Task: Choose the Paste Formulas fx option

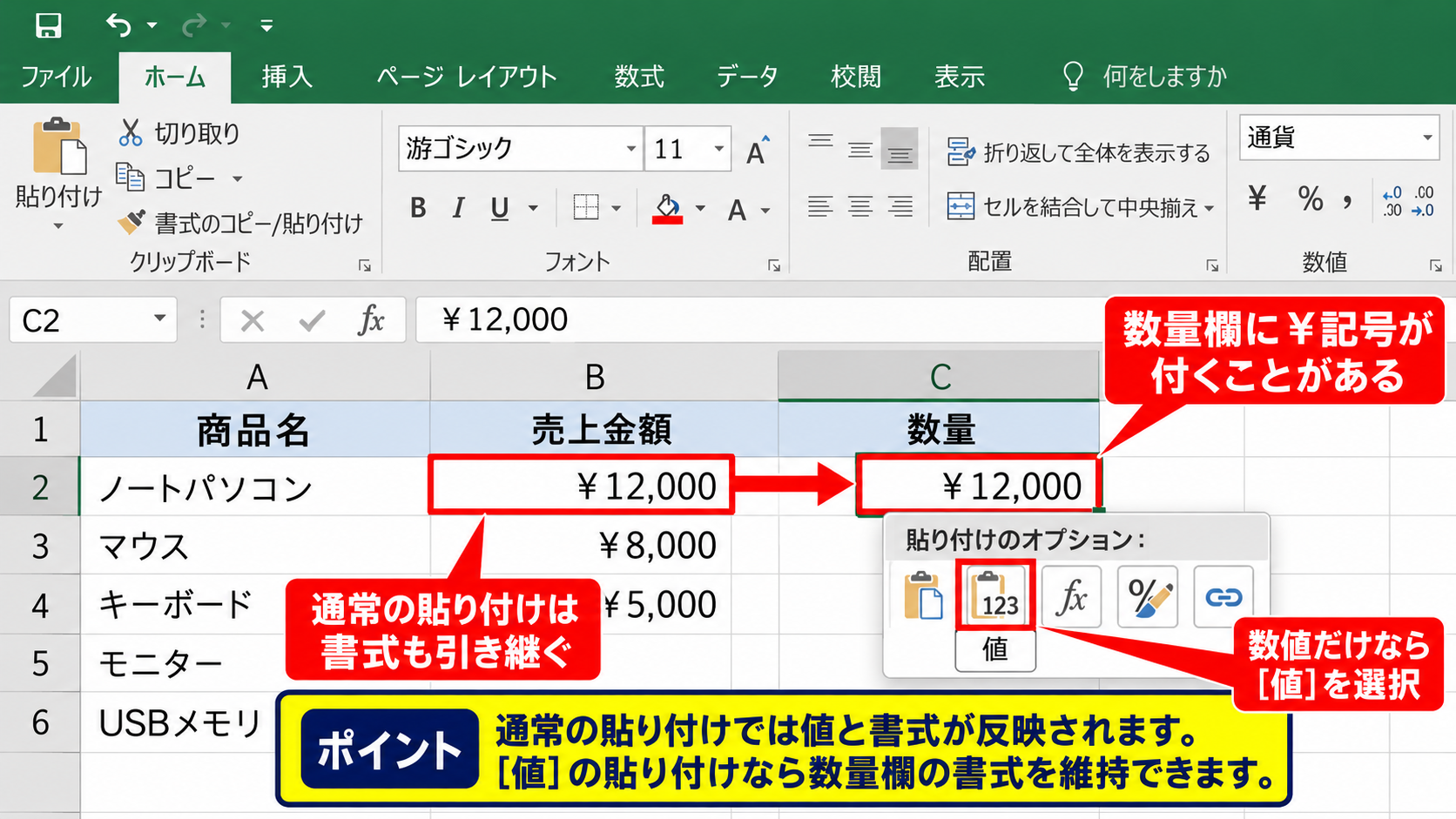Action: point(1071,597)
